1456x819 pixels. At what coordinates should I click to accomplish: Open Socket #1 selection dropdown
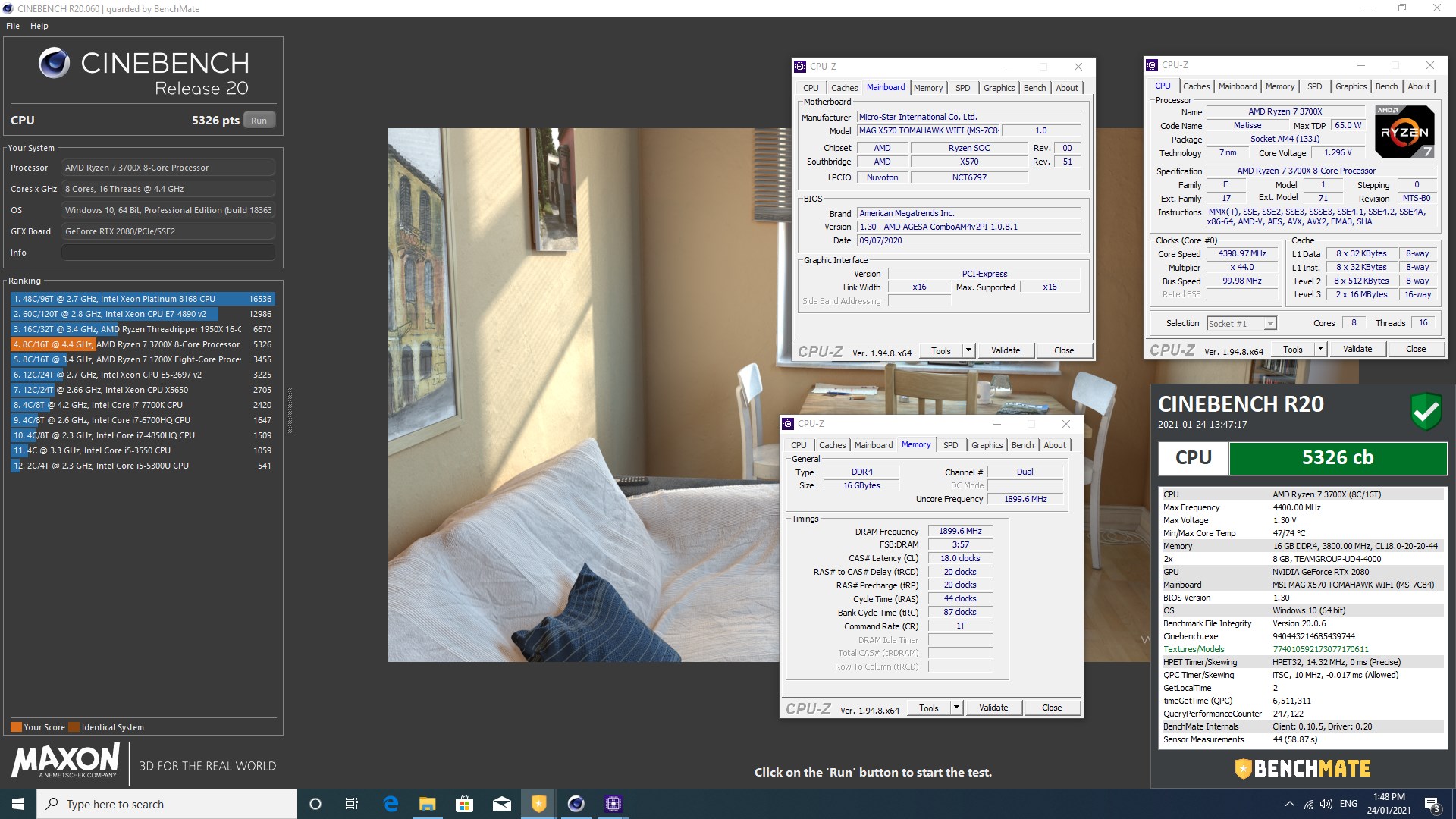click(1241, 324)
